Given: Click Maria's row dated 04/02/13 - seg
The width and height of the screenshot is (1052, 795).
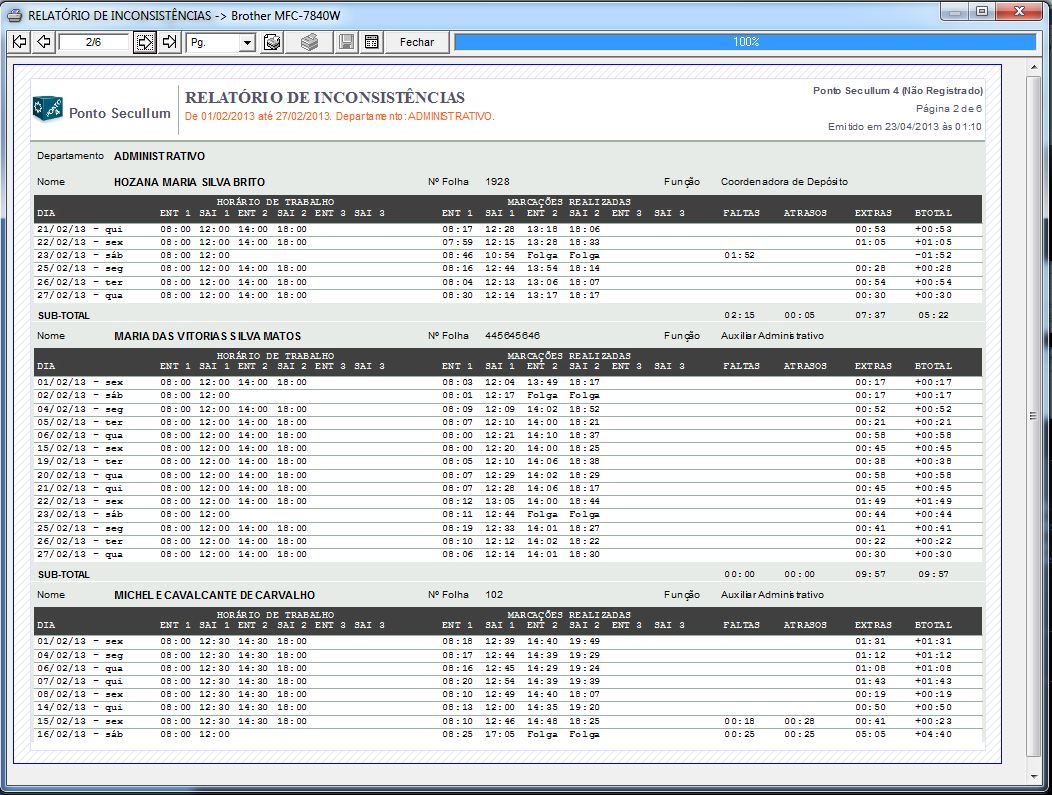Looking at the screenshot, I should point(508,409).
